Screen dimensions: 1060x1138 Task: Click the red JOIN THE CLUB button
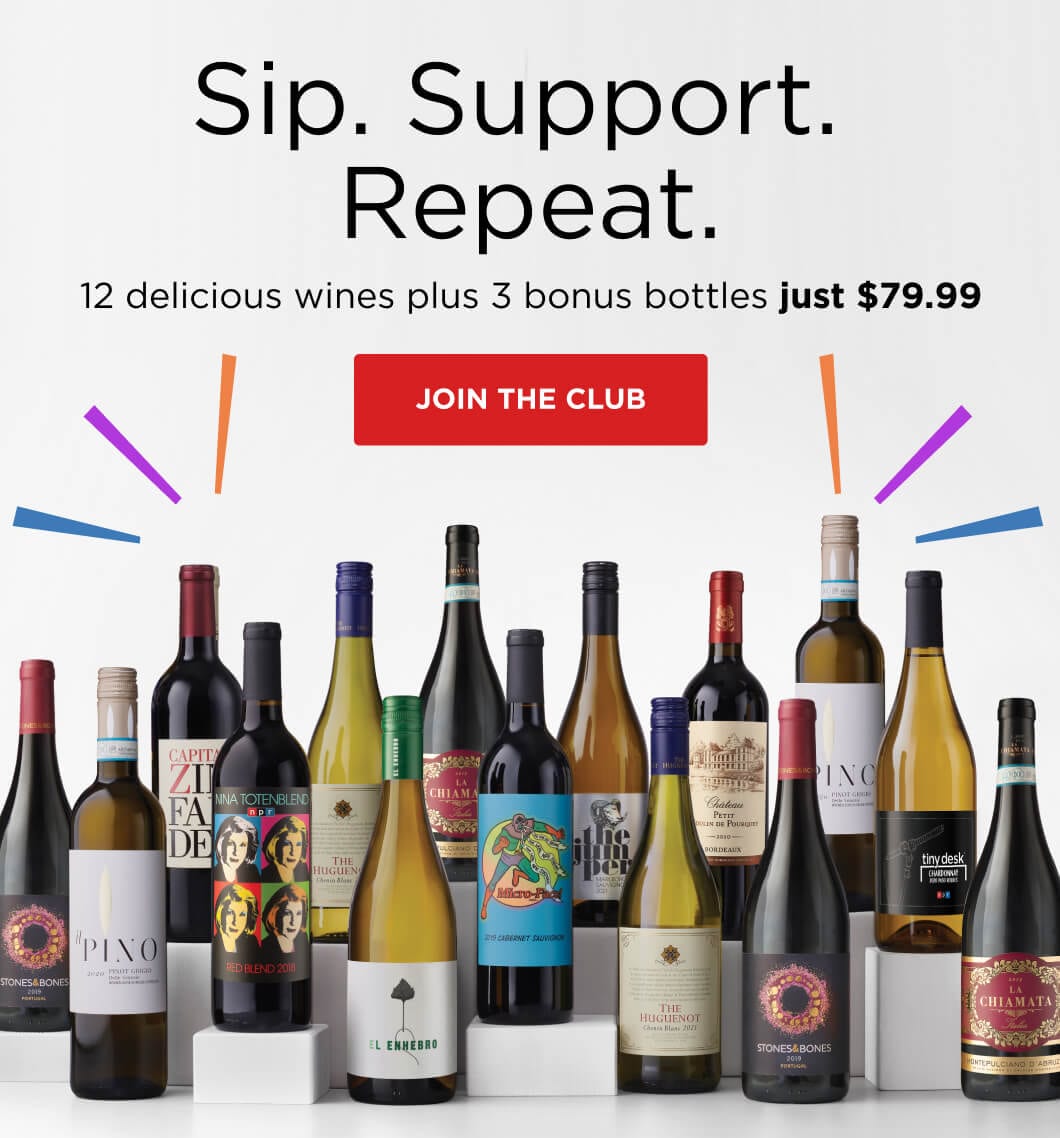point(530,399)
